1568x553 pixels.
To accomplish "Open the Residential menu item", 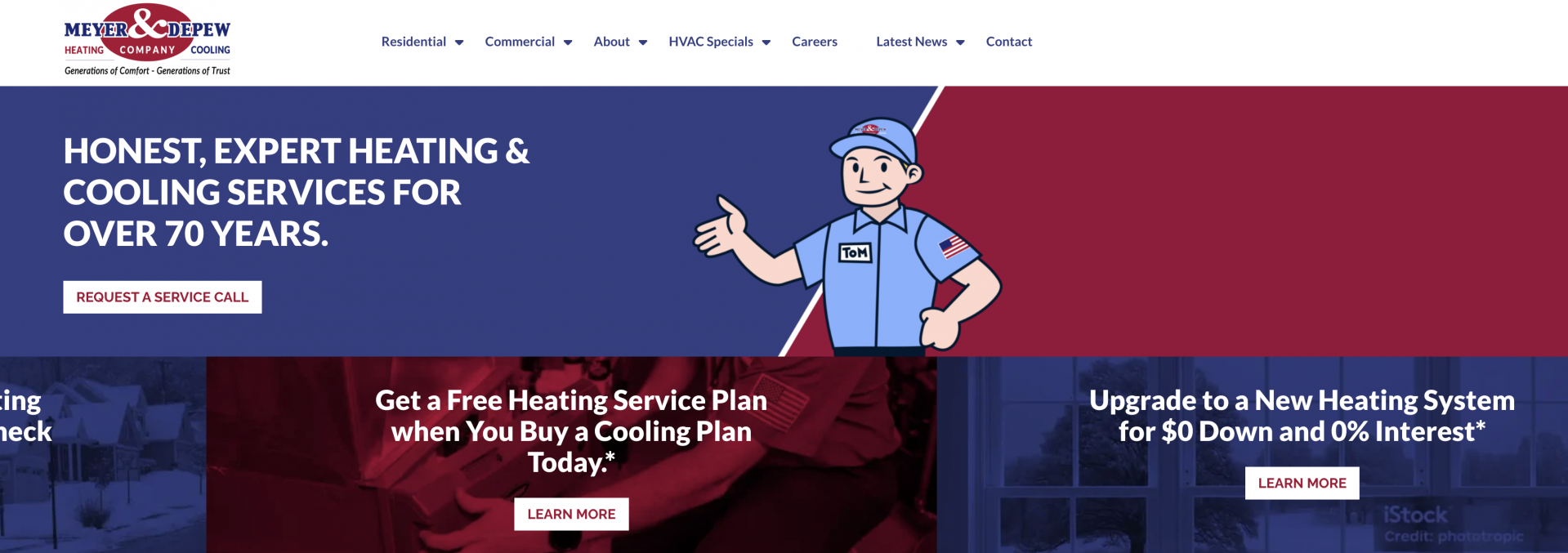I will pyautogui.click(x=413, y=42).
